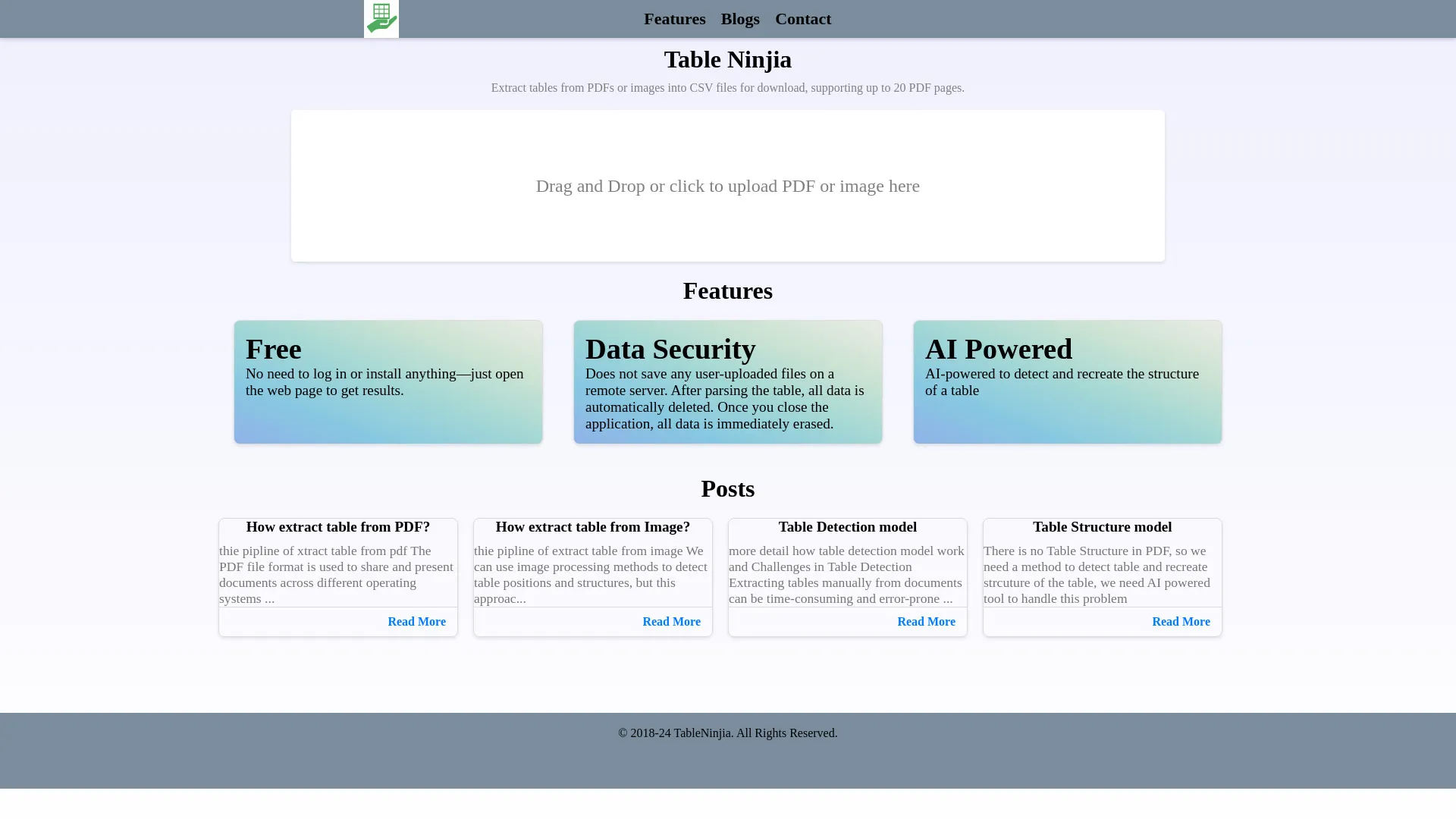The width and height of the screenshot is (1456, 819).
Task: Open the Features navigation link
Action: click(x=674, y=18)
